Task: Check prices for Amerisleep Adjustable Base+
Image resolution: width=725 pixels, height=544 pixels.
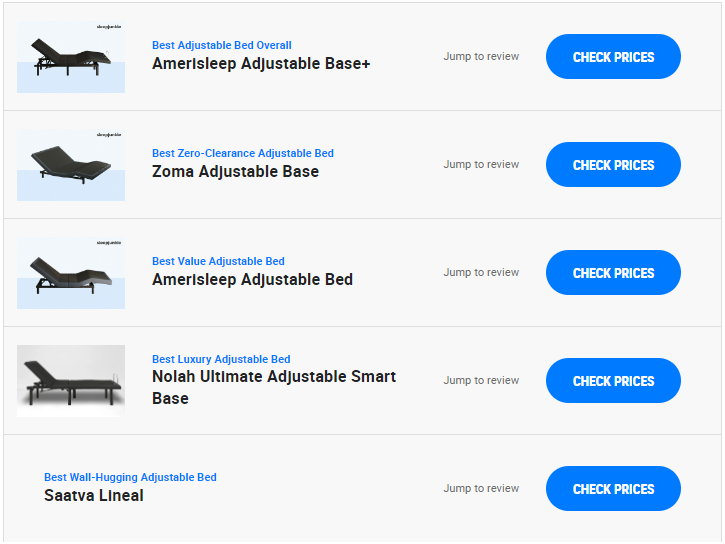Action: click(613, 57)
